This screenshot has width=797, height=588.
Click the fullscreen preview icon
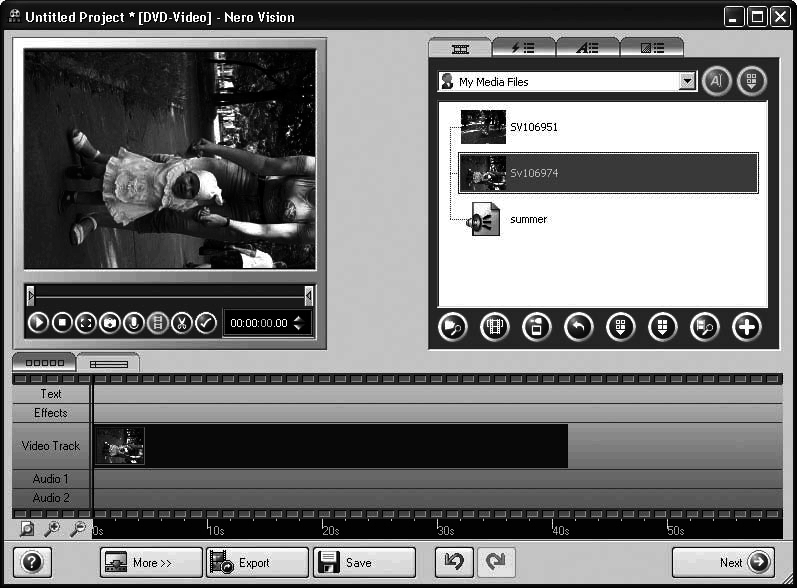pyautogui.click(x=86, y=323)
